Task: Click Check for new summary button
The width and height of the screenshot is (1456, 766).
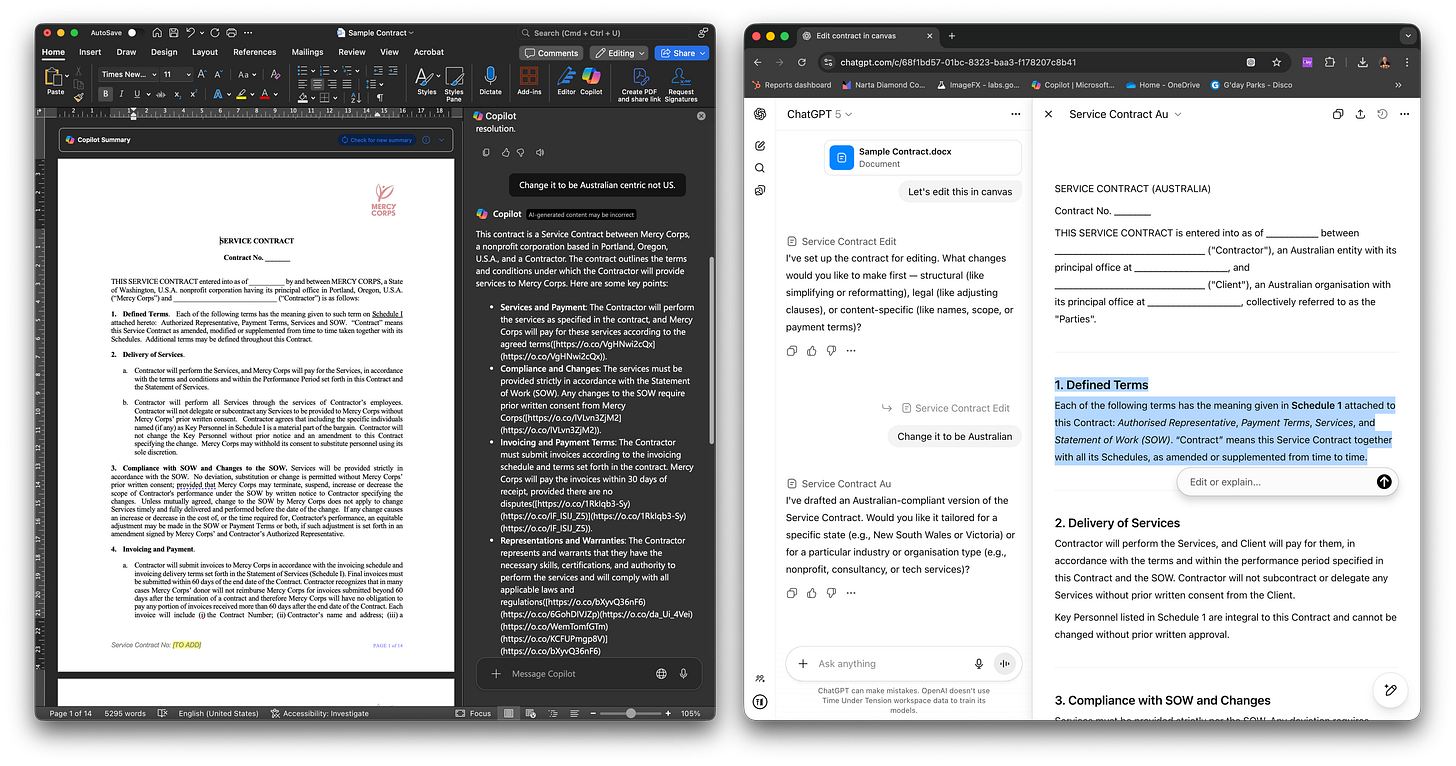Action: (x=376, y=140)
